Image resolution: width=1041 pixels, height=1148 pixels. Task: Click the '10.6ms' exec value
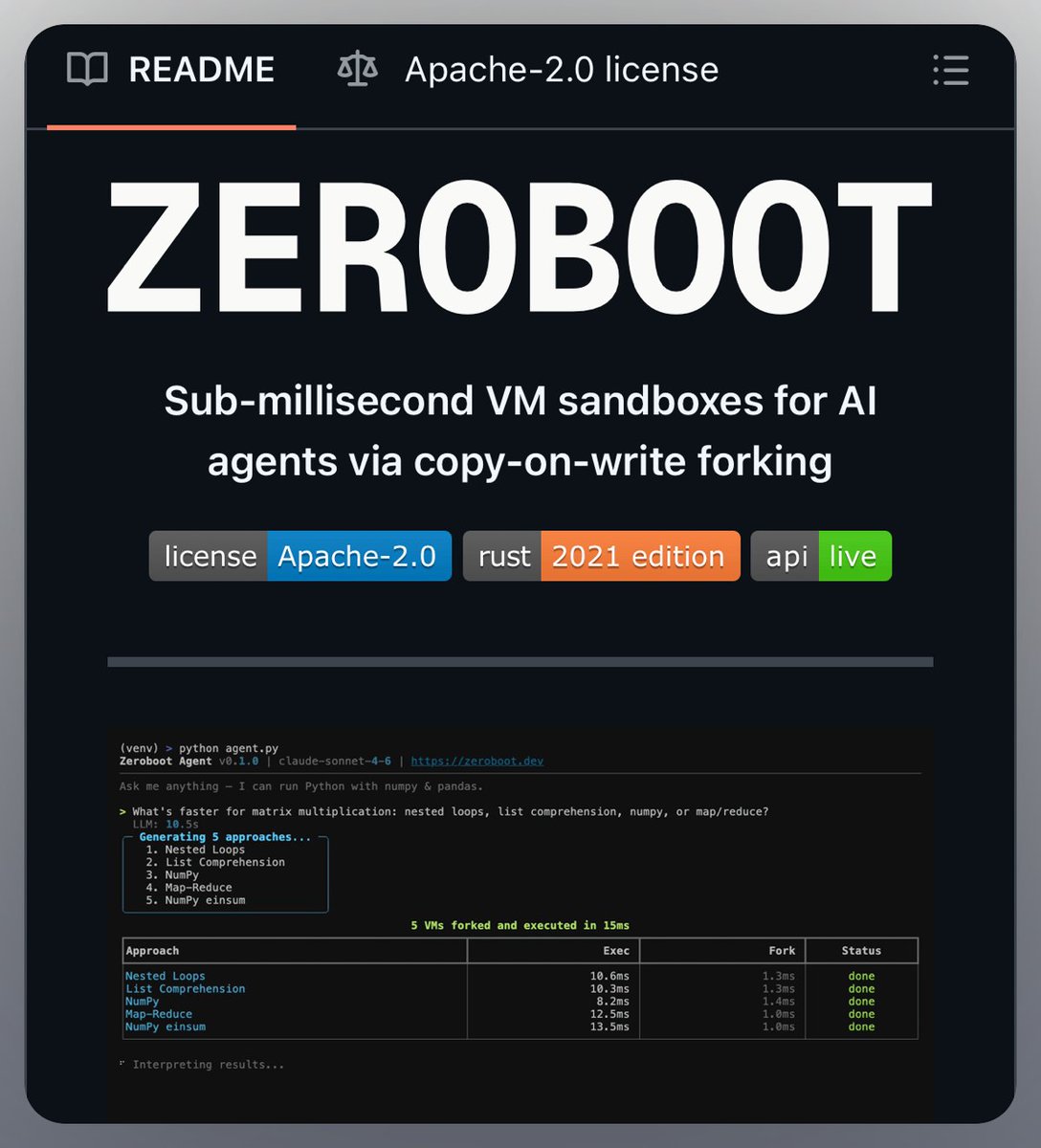609,976
